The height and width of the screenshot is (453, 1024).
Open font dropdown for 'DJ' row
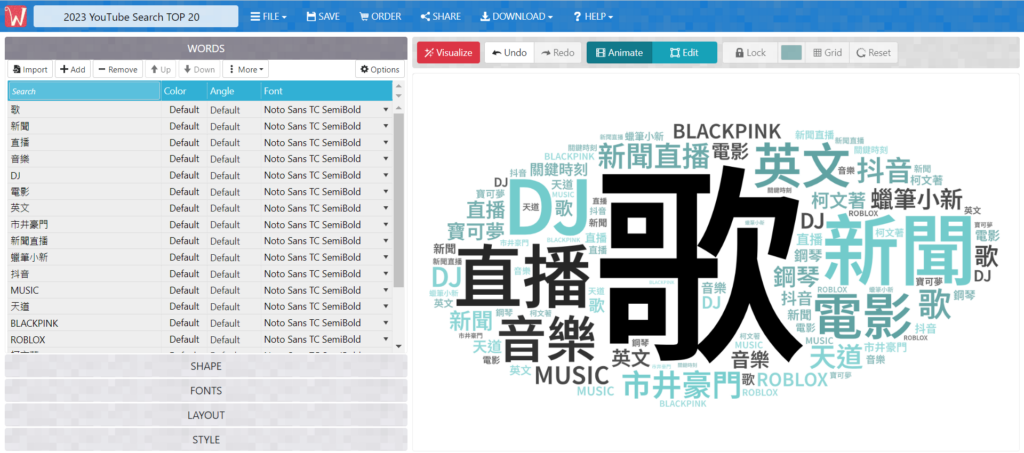(x=386, y=175)
